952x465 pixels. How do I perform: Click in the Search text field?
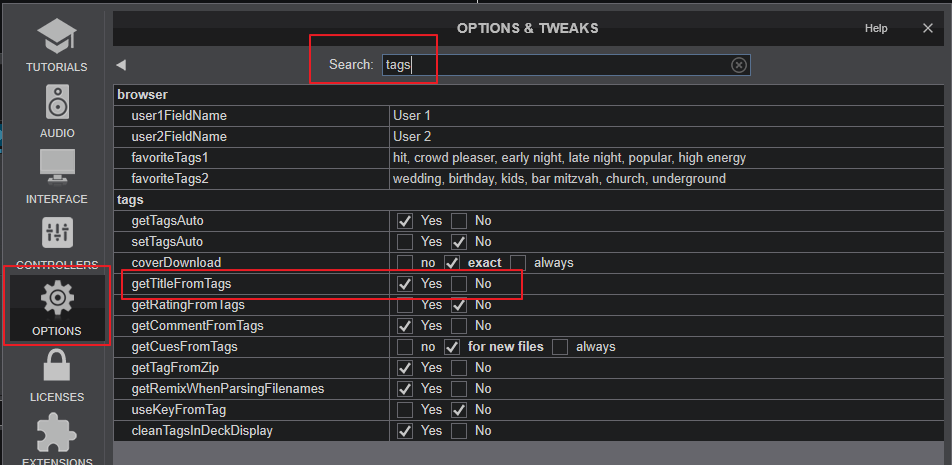coord(566,65)
